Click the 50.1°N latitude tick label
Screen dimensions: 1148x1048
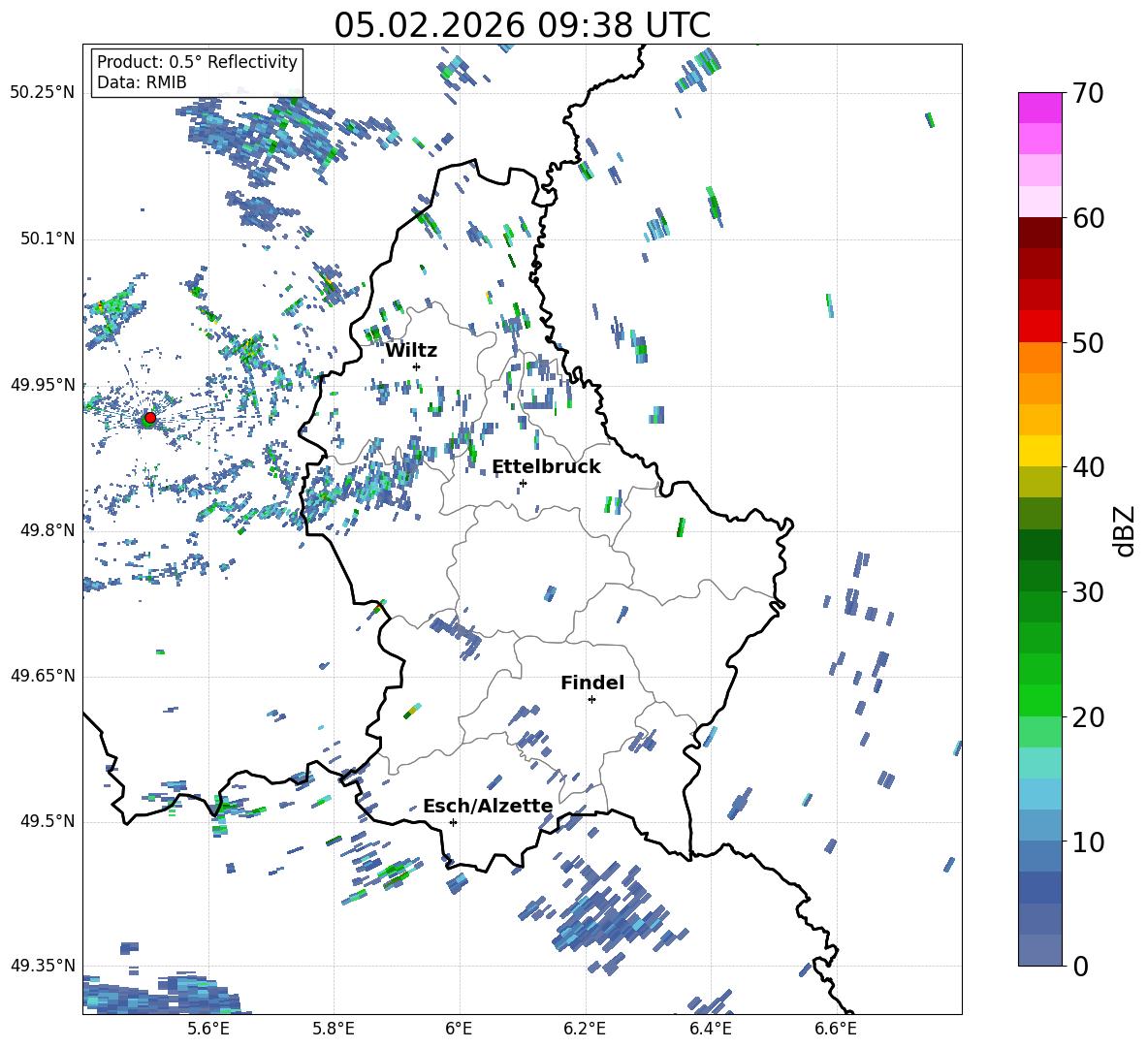(x=48, y=238)
